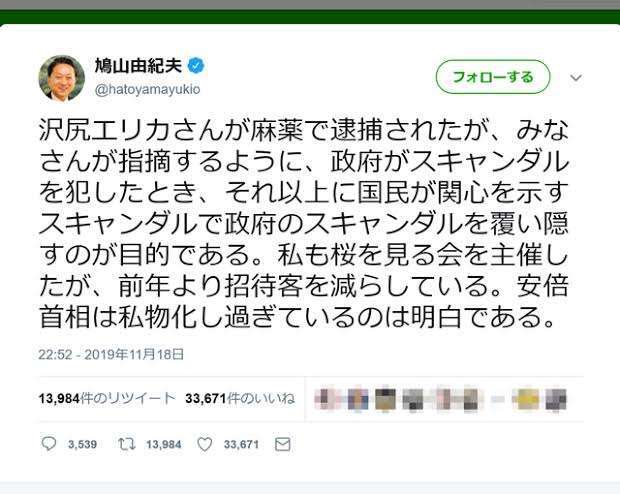Click the 33,671 count beside heart icon
The width and height of the screenshot is (620, 494).
(241, 445)
